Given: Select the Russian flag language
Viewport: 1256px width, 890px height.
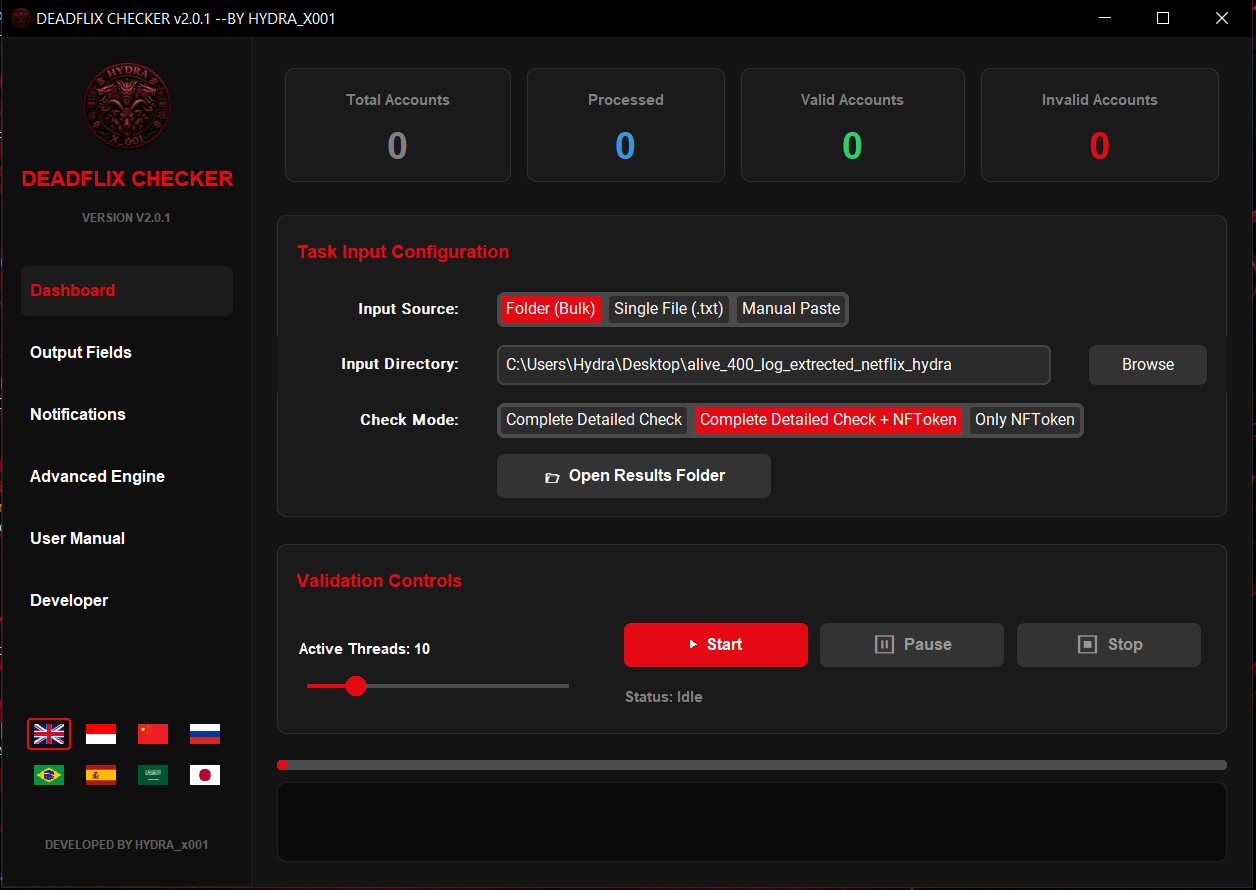Looking at the screenshot, I should point(205,734).
